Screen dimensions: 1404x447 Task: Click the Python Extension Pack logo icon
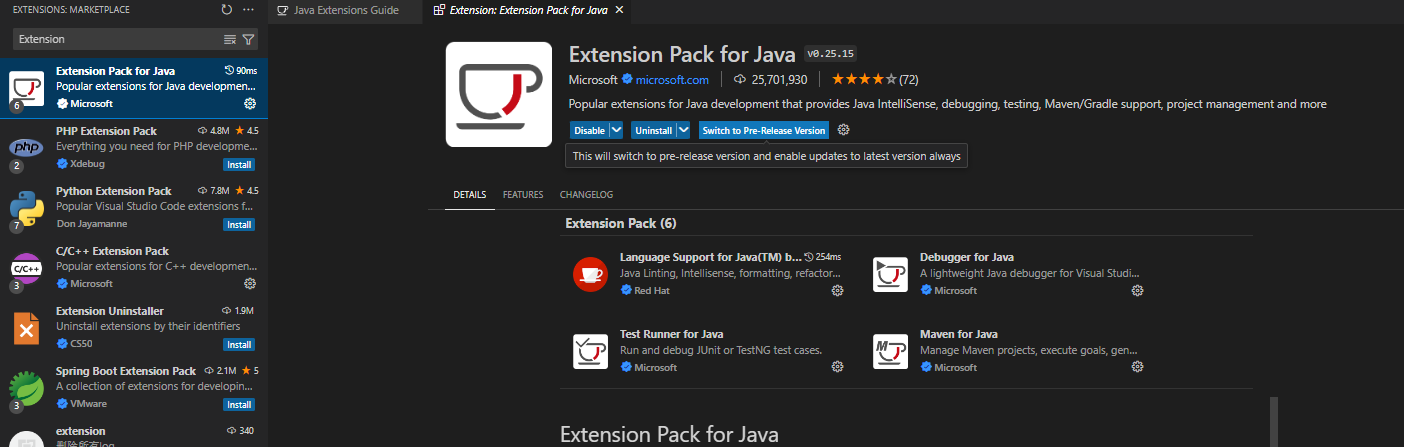pos(26,207)
